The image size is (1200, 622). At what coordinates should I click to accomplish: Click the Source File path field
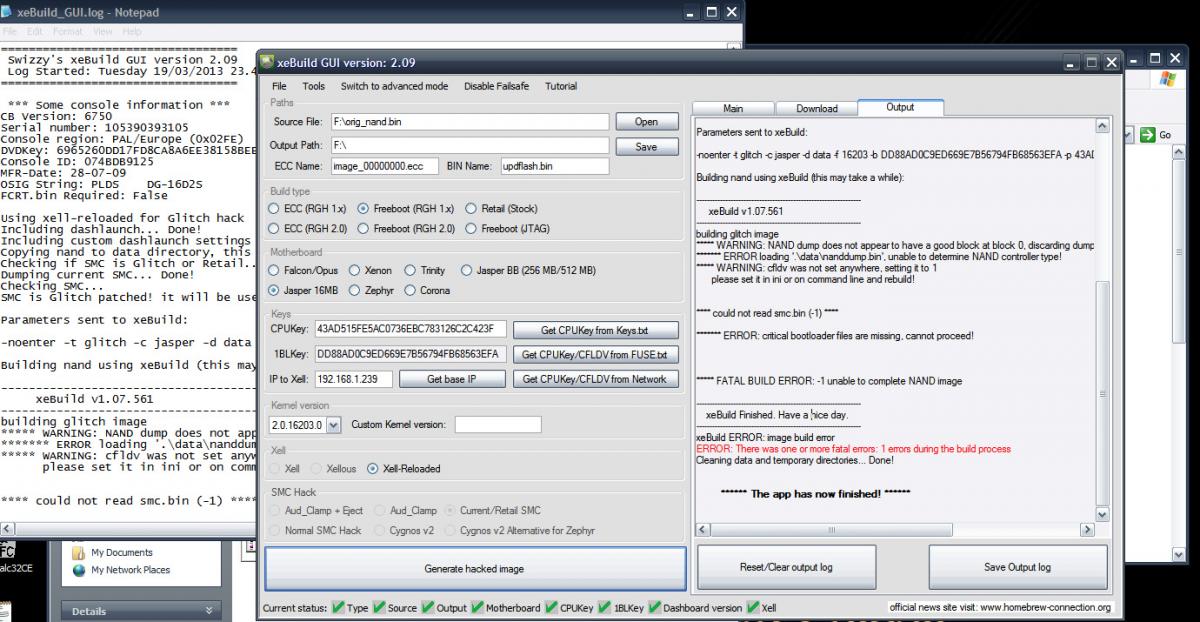coord(469,121)
